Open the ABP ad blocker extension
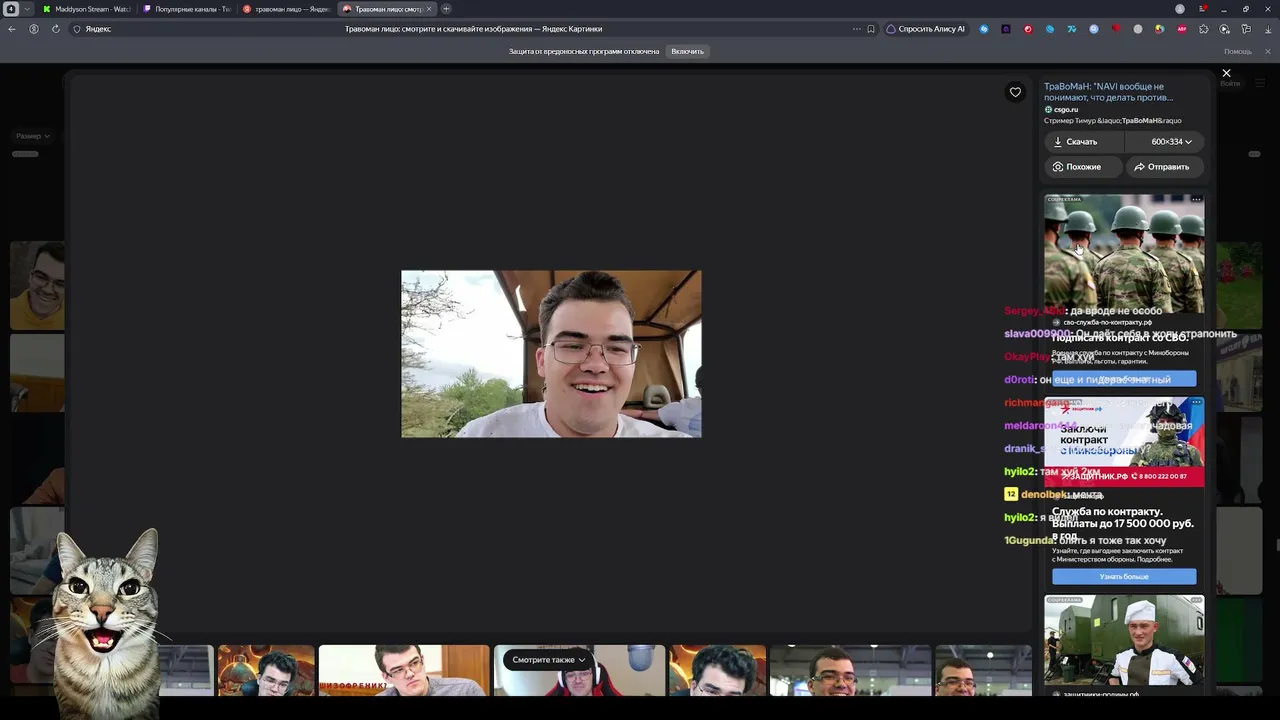1280x720 pixels. coord(1182,29)
